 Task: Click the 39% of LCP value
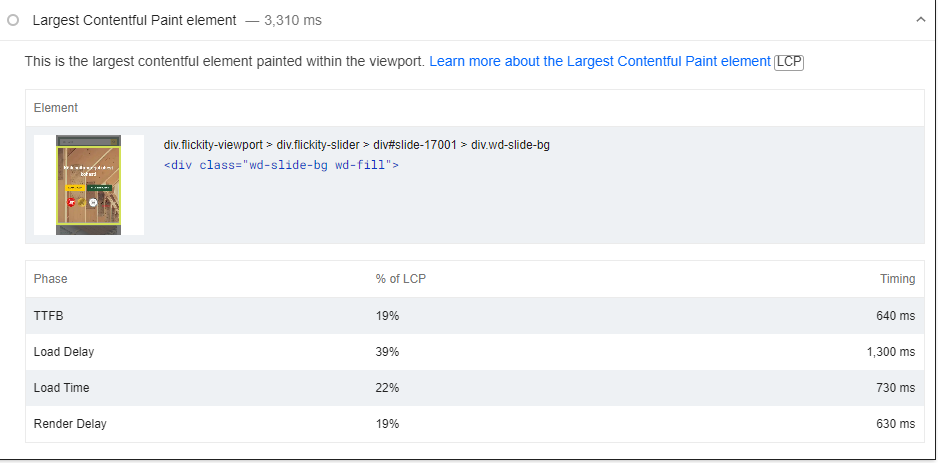click(x=387, y=352)
